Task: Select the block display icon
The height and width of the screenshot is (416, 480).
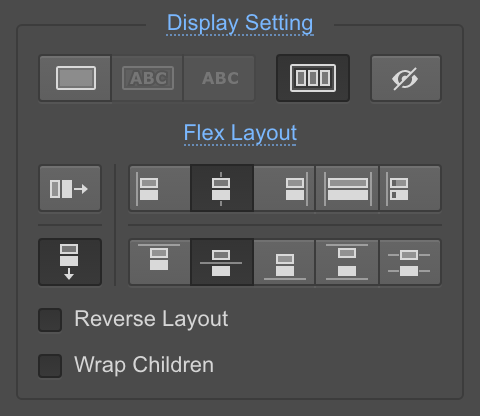Action: (75, 78)
